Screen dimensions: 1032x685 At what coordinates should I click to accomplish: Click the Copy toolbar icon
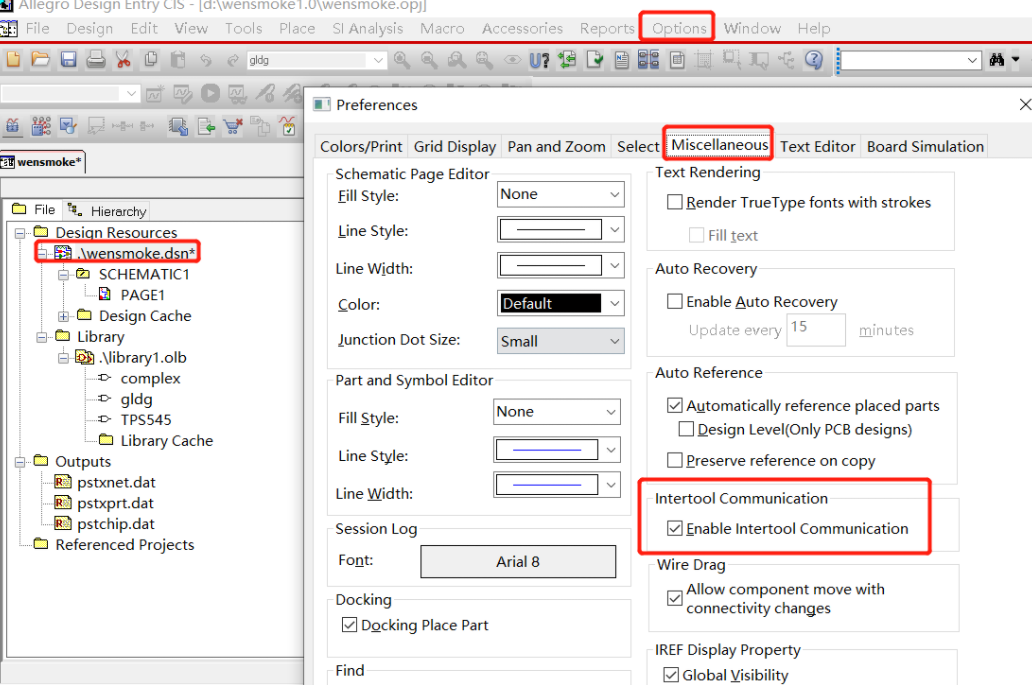[151, 60]
